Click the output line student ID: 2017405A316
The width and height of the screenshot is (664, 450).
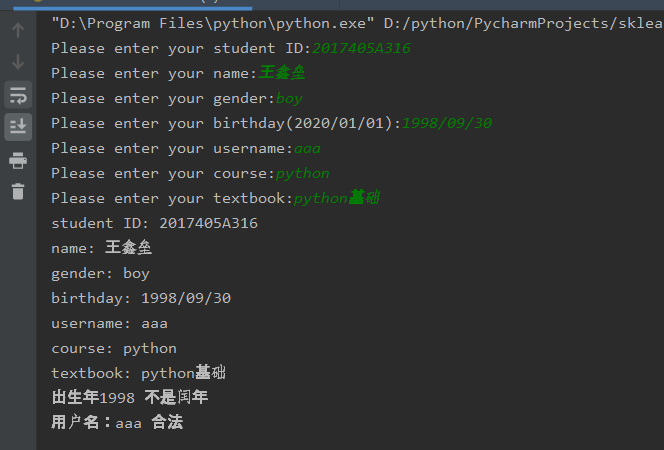[x=154, y=223]
